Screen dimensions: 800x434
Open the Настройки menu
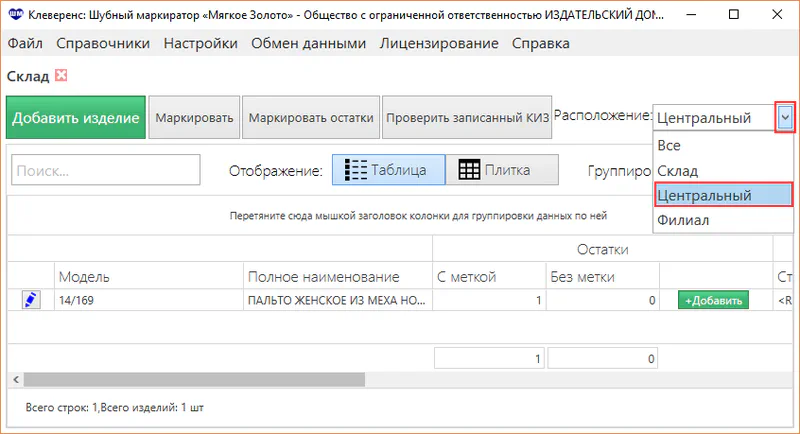coord(200,43)
